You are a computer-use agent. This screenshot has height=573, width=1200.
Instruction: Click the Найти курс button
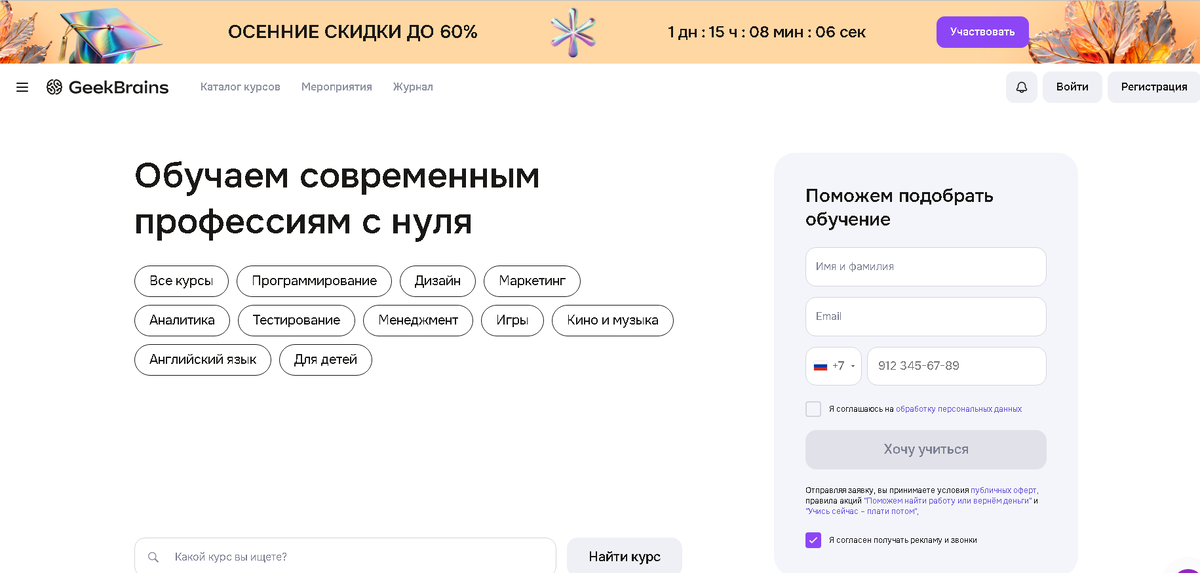[x=624, y=556]
